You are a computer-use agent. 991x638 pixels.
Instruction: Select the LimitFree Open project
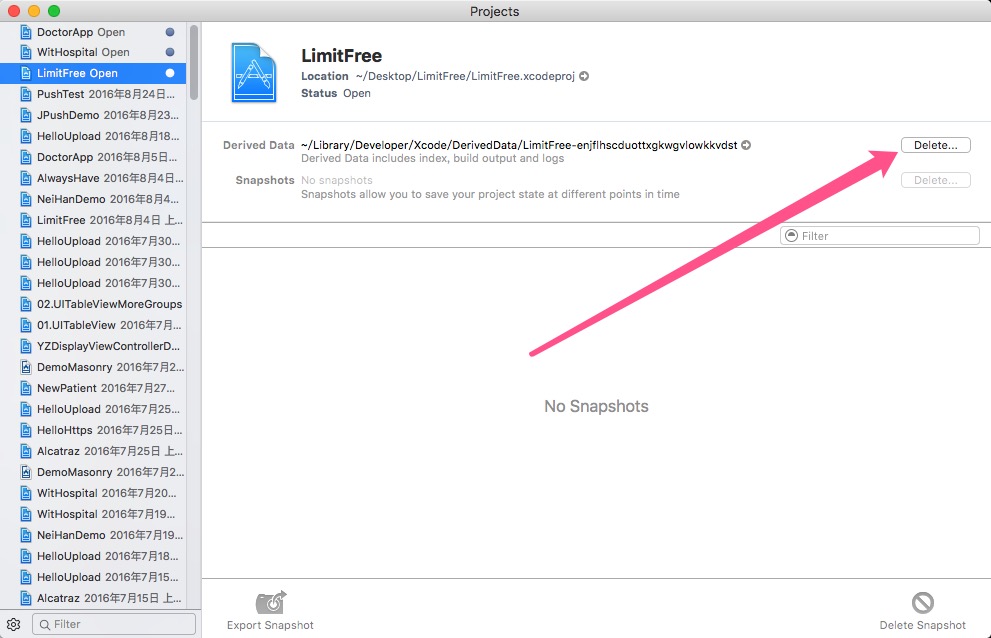(x=93, y=73)
